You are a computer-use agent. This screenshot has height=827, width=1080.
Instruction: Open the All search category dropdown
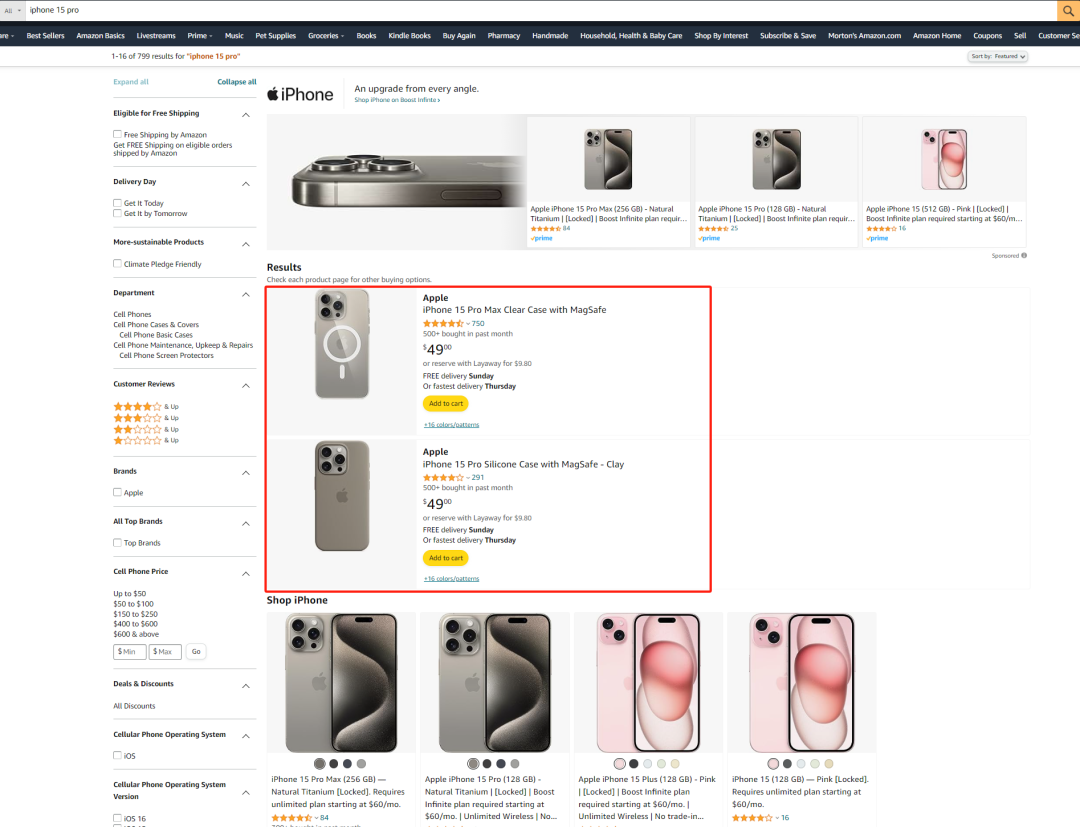(x=12, y=10)
